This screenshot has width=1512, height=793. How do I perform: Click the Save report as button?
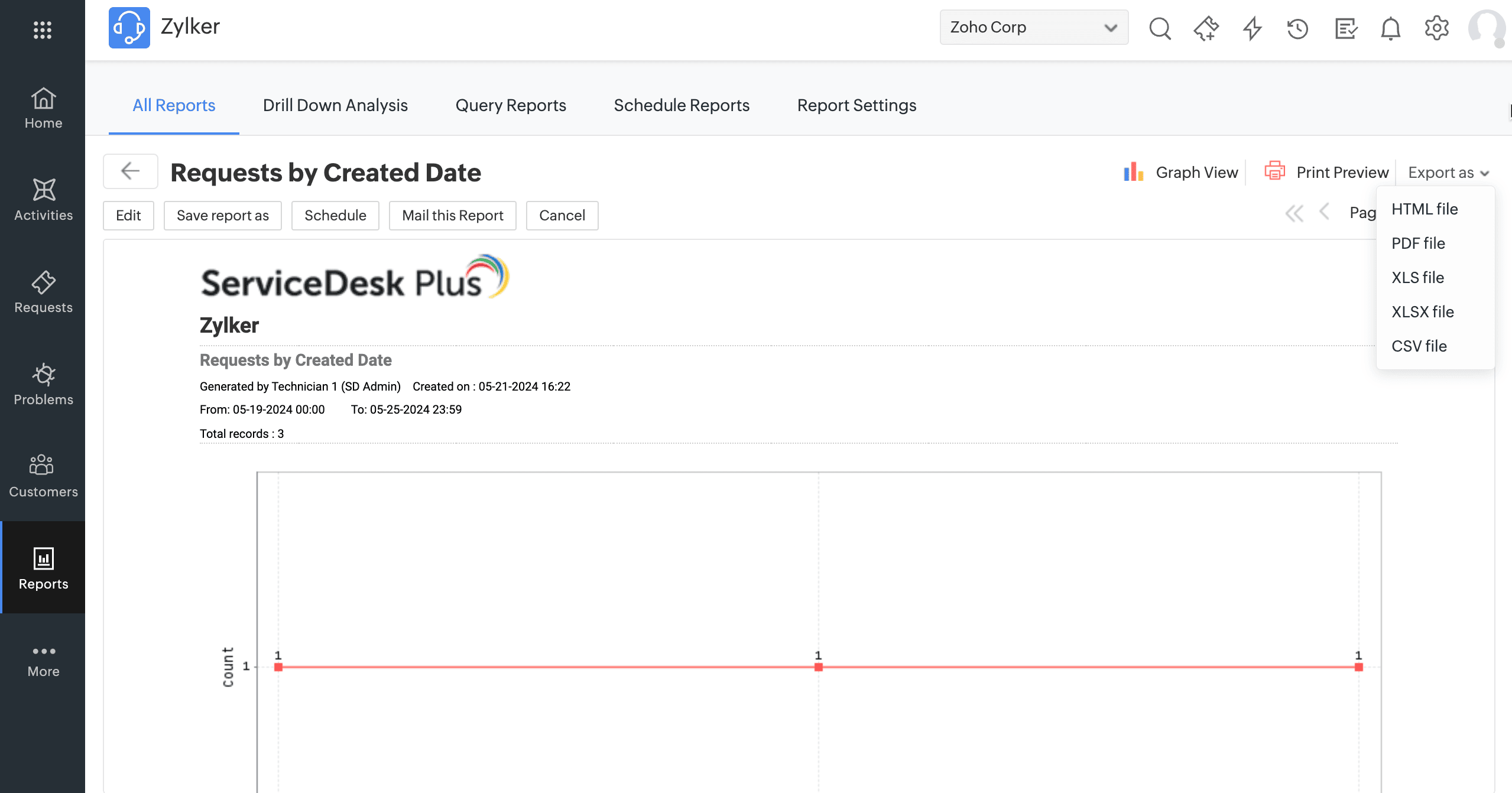point(222,216)
